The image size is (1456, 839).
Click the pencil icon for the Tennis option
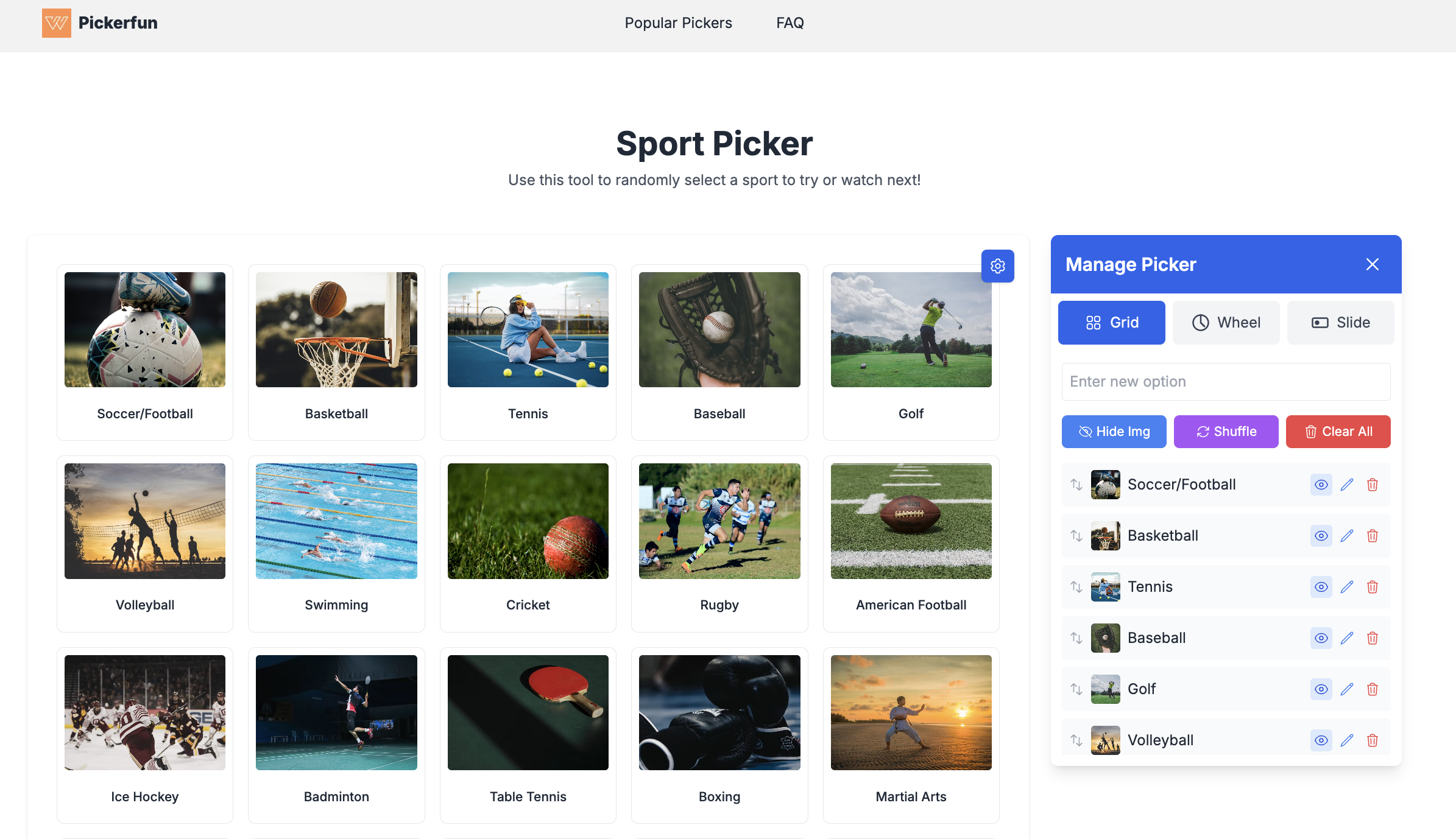click(1347, 586)
